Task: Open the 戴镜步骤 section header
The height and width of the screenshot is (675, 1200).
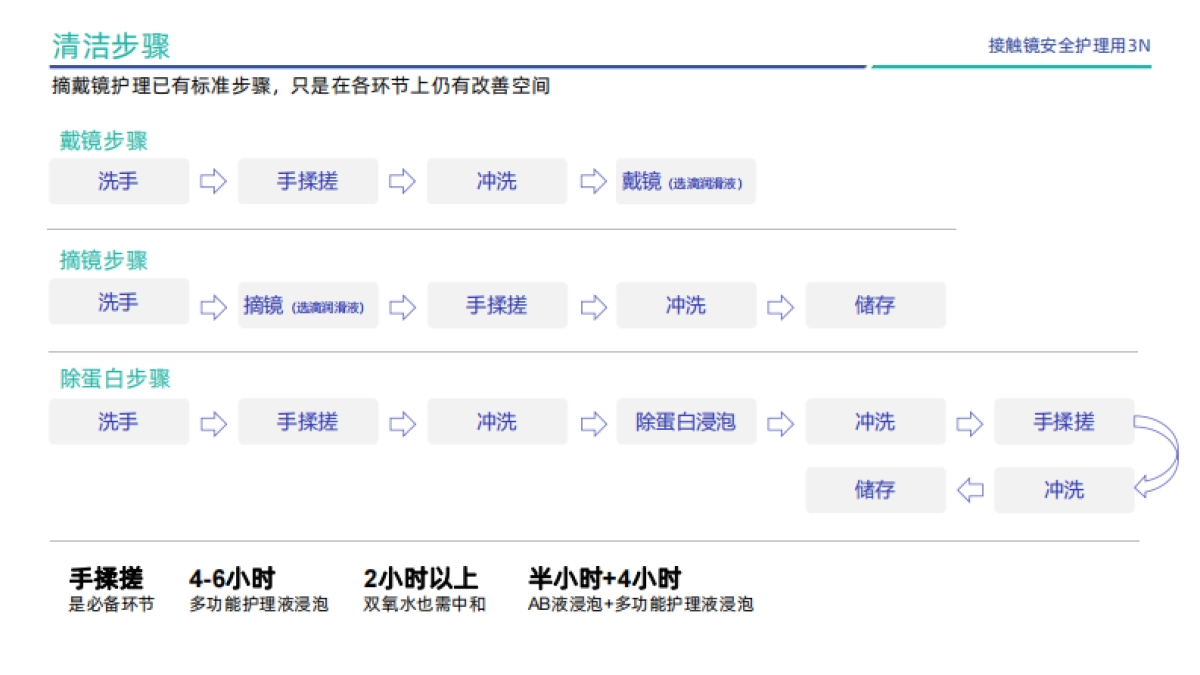Action: click(x=101, y=140)
